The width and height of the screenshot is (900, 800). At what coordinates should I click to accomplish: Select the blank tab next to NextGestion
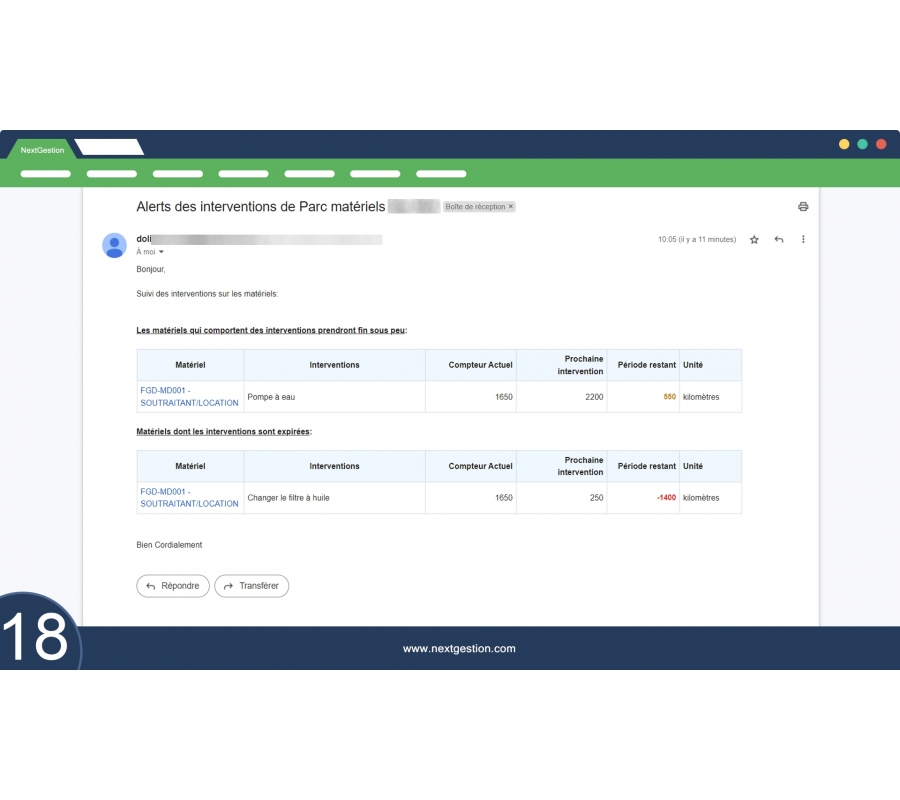coord(108,148)
